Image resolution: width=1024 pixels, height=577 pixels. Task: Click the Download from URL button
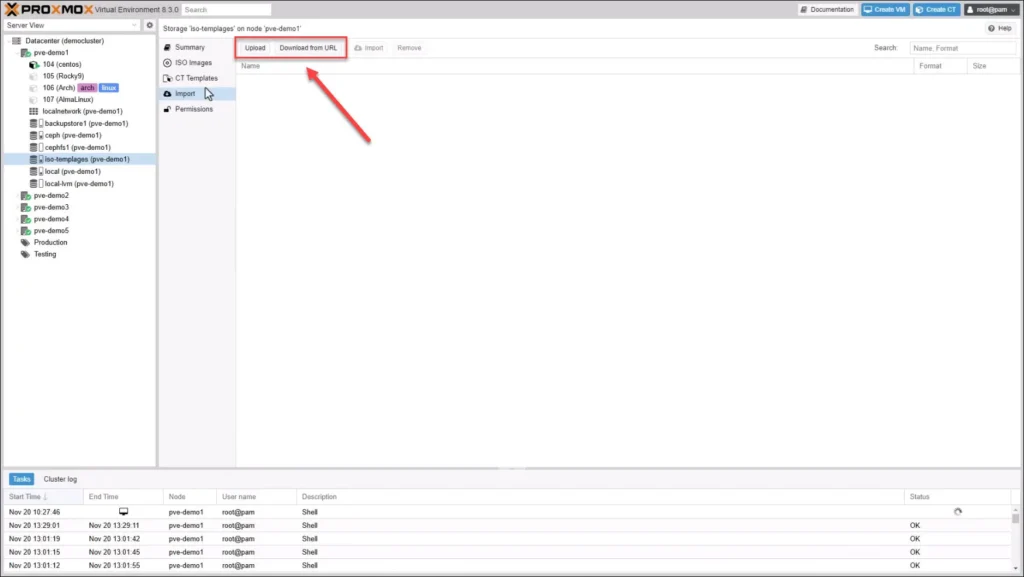coord(307,47)
